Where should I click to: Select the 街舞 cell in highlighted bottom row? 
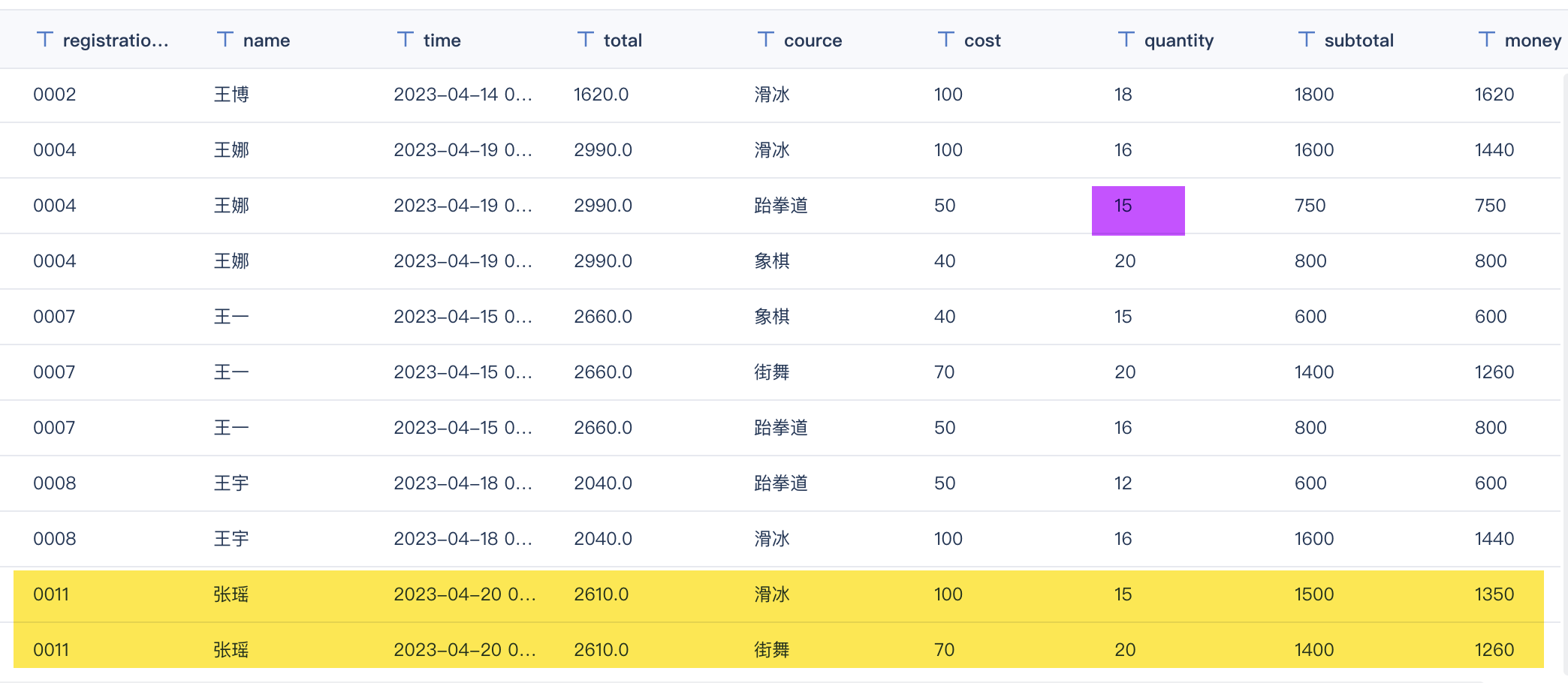point(772,650)
